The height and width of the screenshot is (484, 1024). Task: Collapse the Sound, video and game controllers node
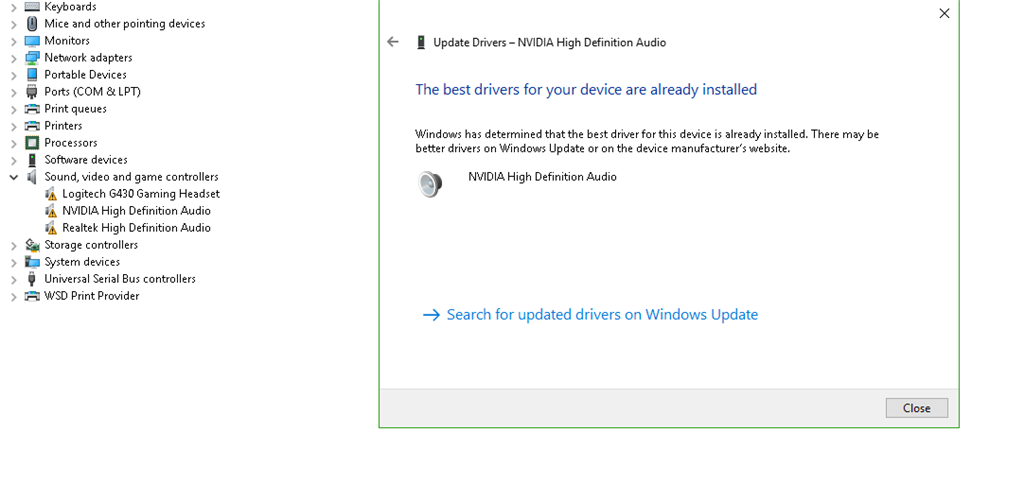(x=14, y=177)
